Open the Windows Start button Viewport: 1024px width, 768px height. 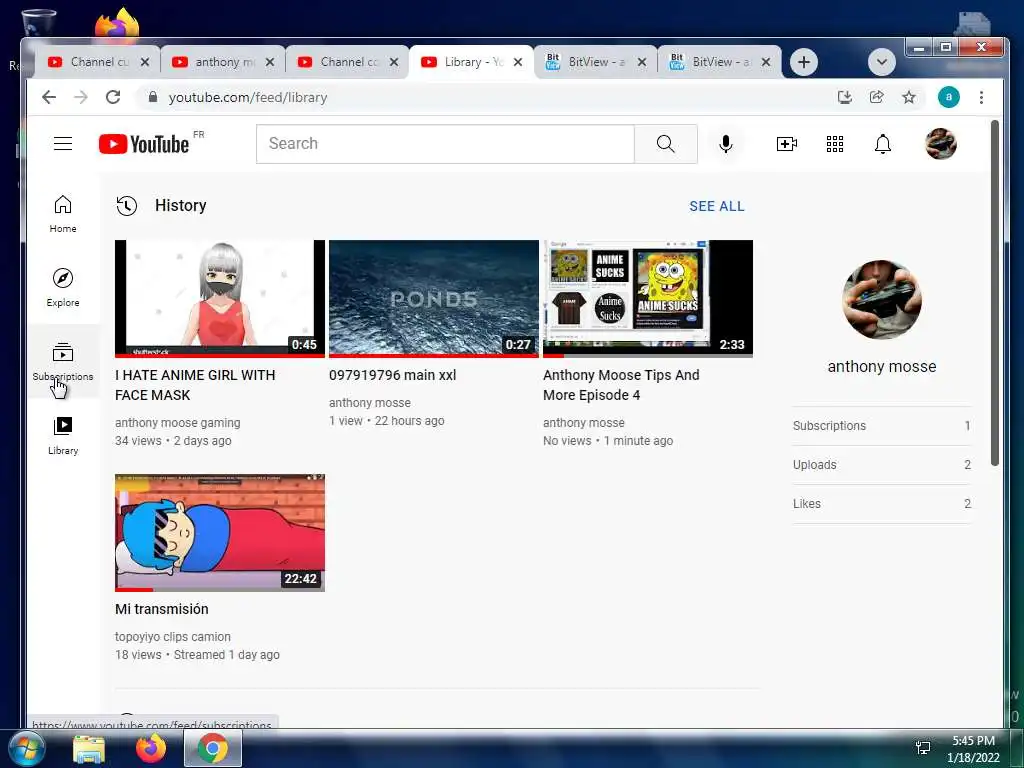point(26,748)
